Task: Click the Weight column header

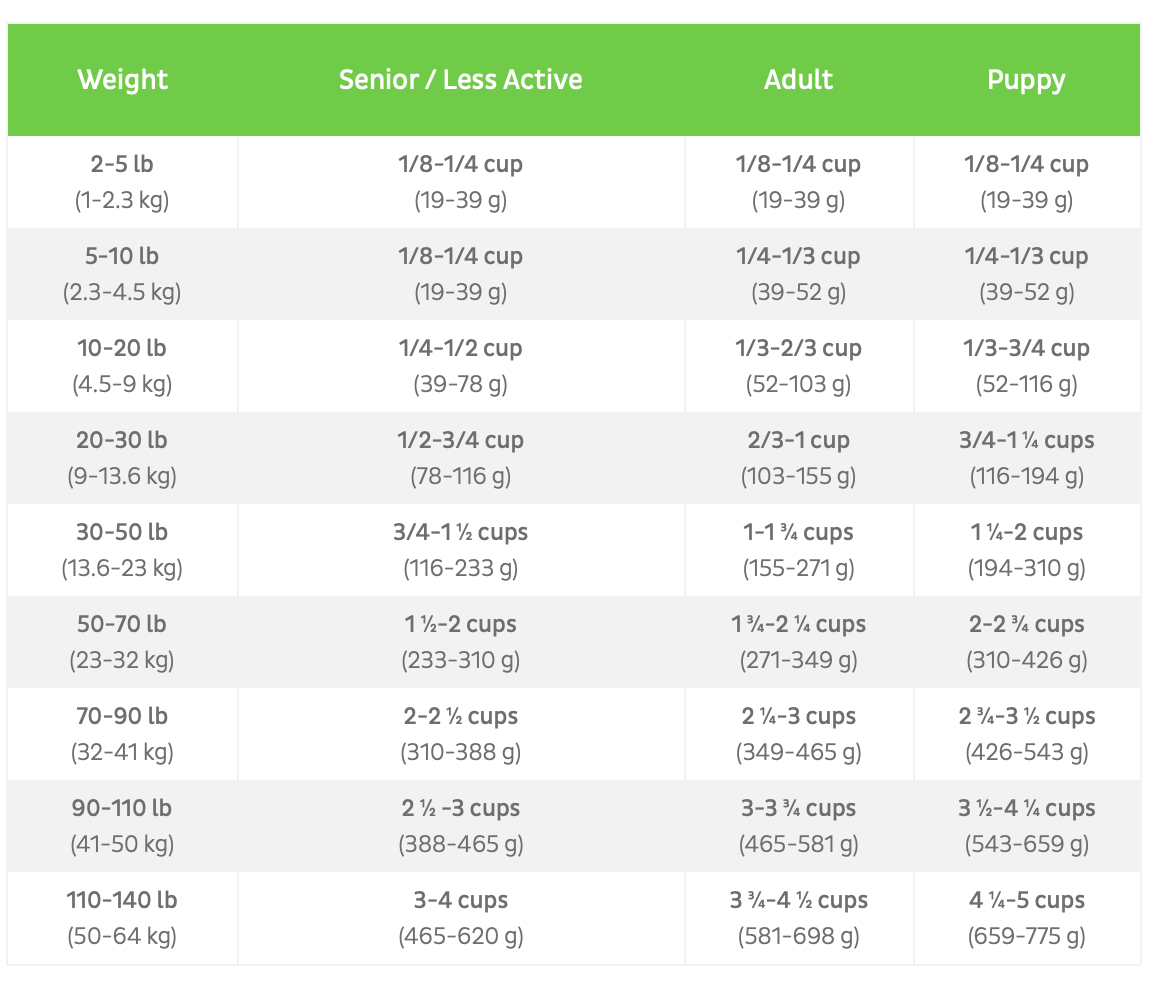Action: [122, 80]
